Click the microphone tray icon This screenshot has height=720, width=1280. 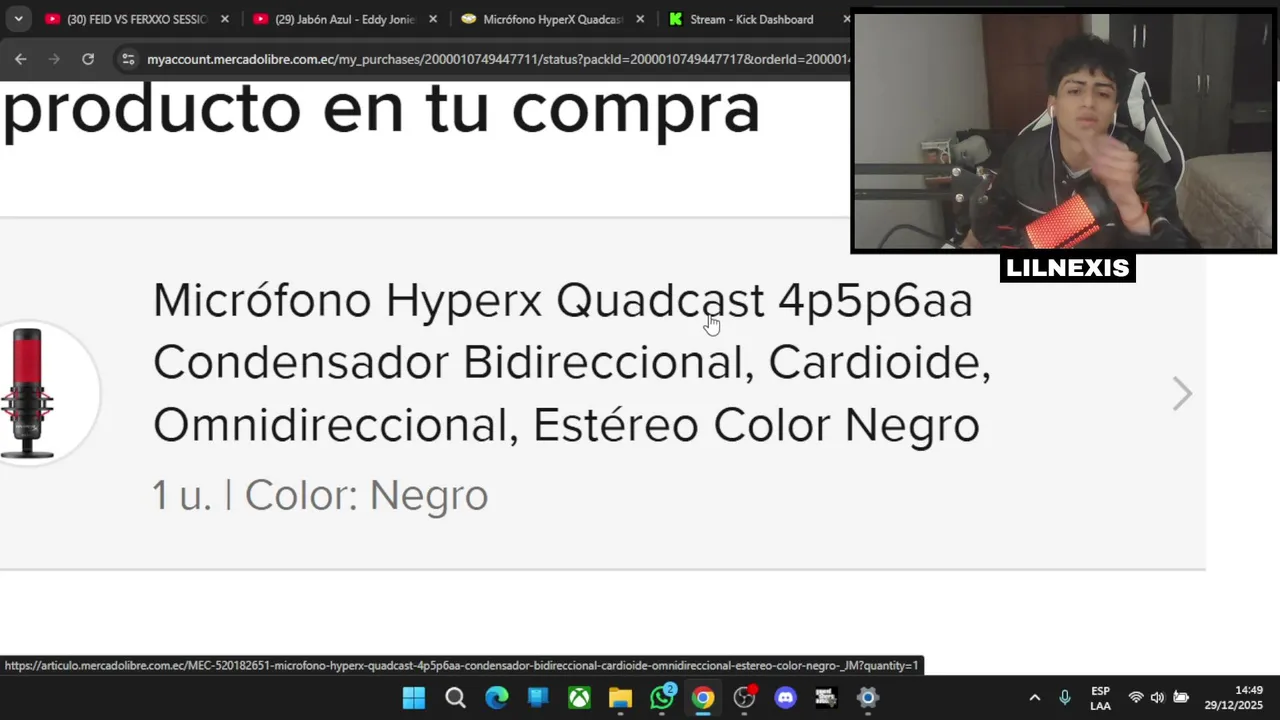(x=1065, y=697)
